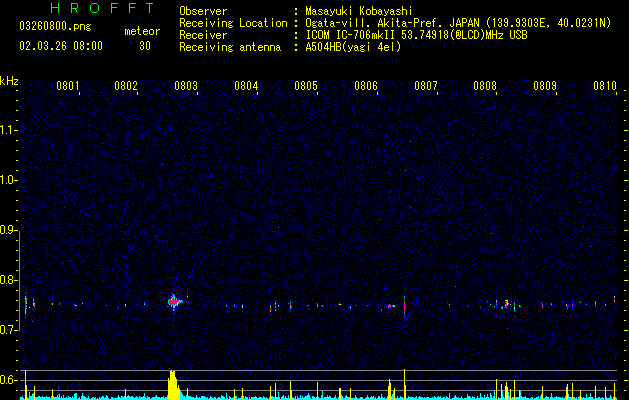Click the 0.8 kHz axis value
The image size is (629, 400).
coord(8,280)
